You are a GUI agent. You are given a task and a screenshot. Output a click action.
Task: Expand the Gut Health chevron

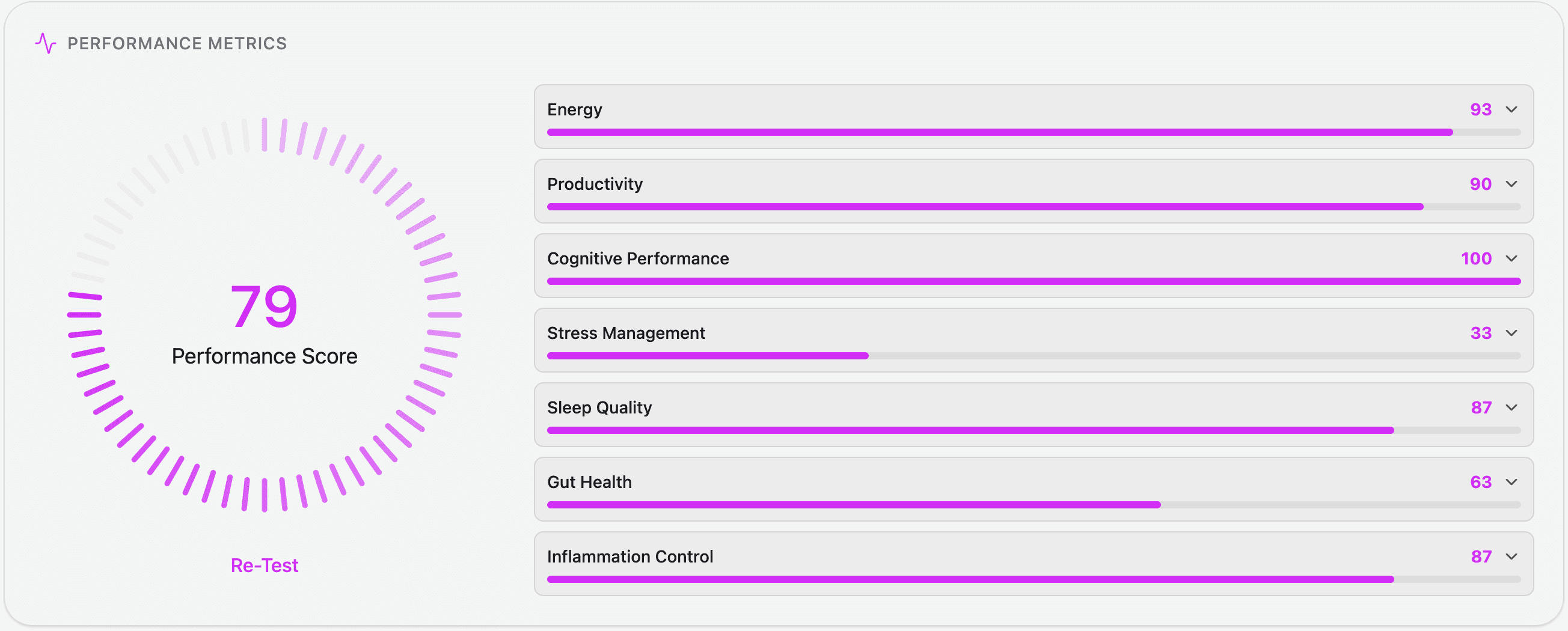click(x=1511, y=482)
